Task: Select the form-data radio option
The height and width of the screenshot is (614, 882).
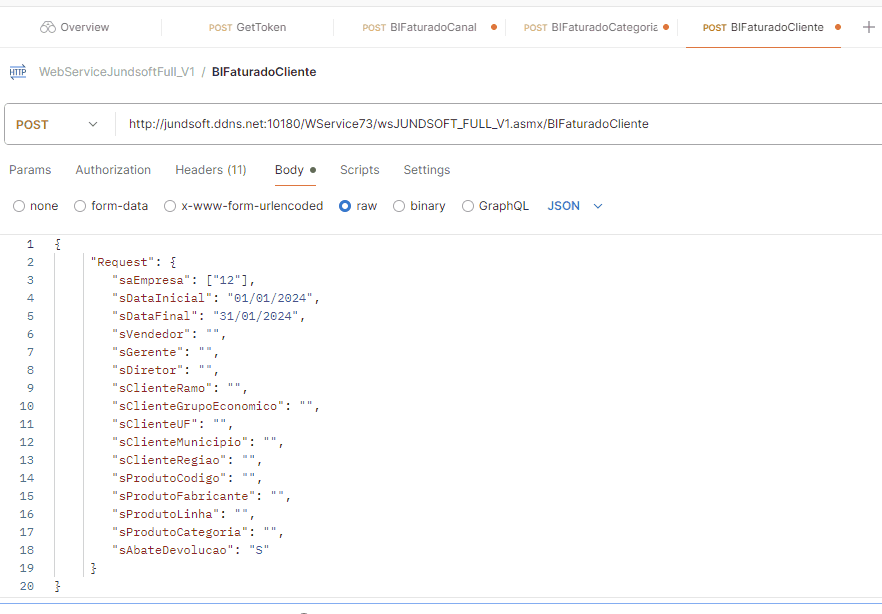Action: (x=80, y=206)
